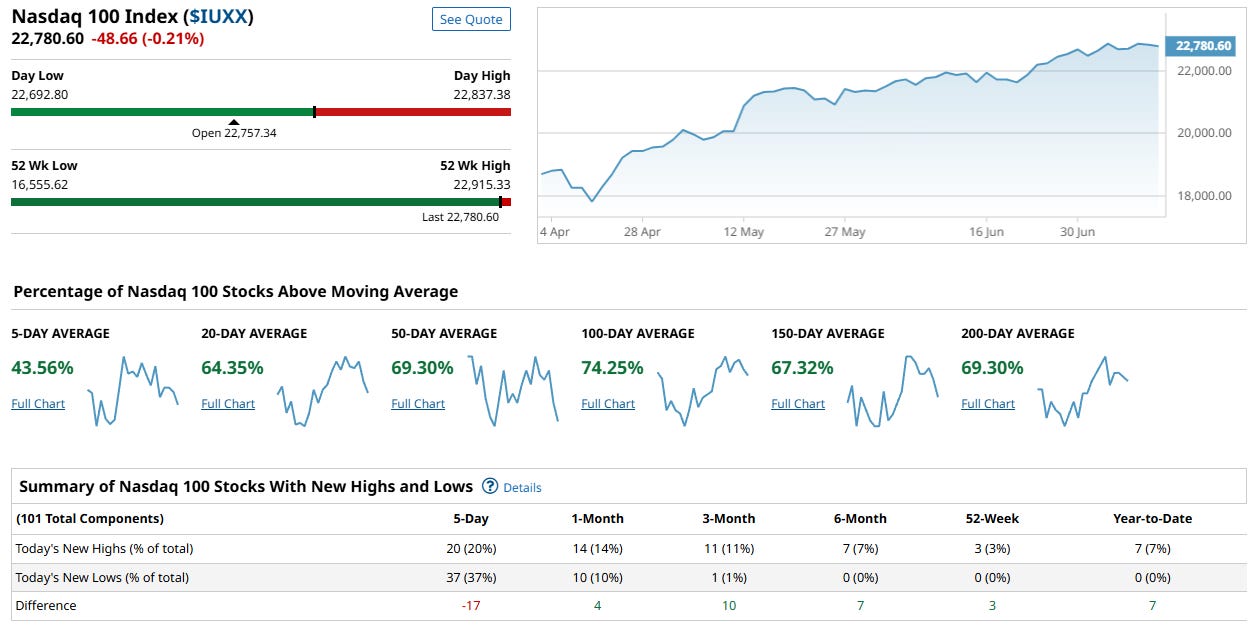Click the day range low-high bar
Viewport: 1260px width, 632px height.
(261, 112)
